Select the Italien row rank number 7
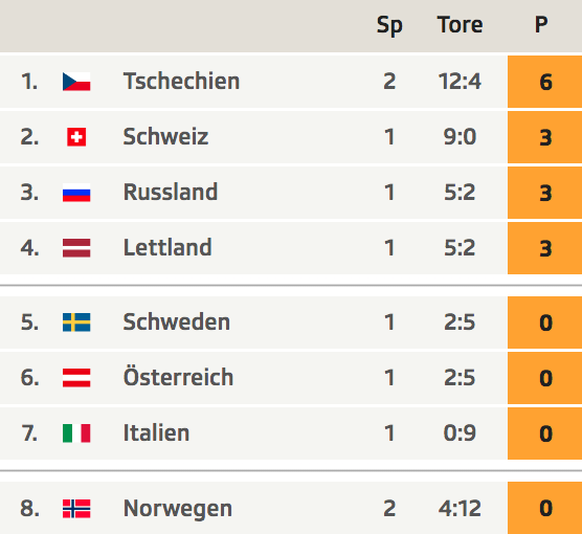Screen dimensions: 582x534 coord(30,433)
